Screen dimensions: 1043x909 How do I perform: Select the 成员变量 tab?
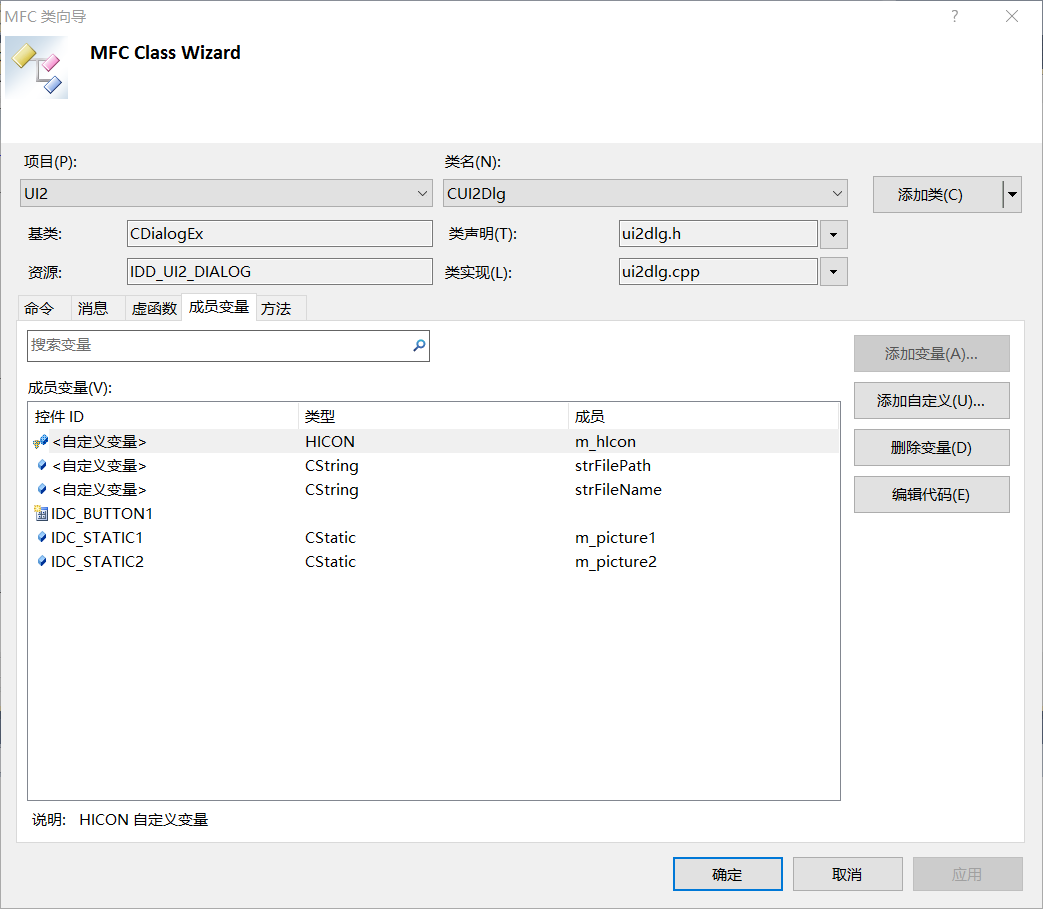(x=219, y=307)
